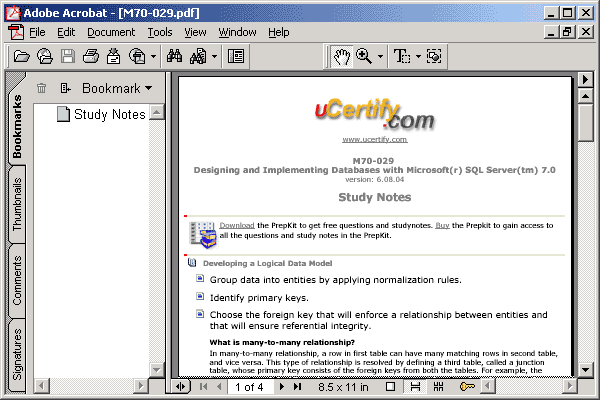Image resolution: width=600 pixels, height=400 pixels.
Task: Select the Text Select tool
Action: 402,56
